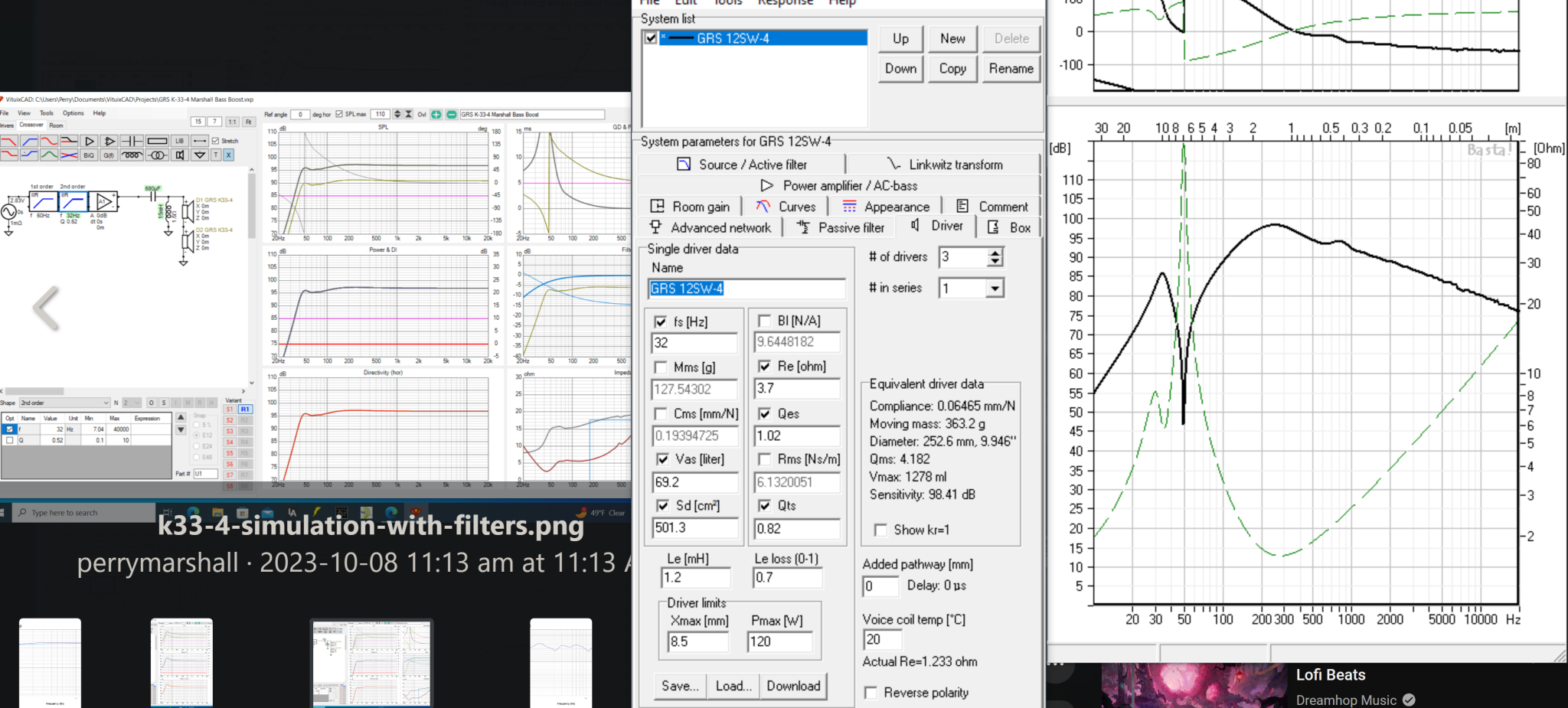Screen dimensions: 1568x708
Task: Enable the Bl [N/A] checkbox
Action: 764,321
